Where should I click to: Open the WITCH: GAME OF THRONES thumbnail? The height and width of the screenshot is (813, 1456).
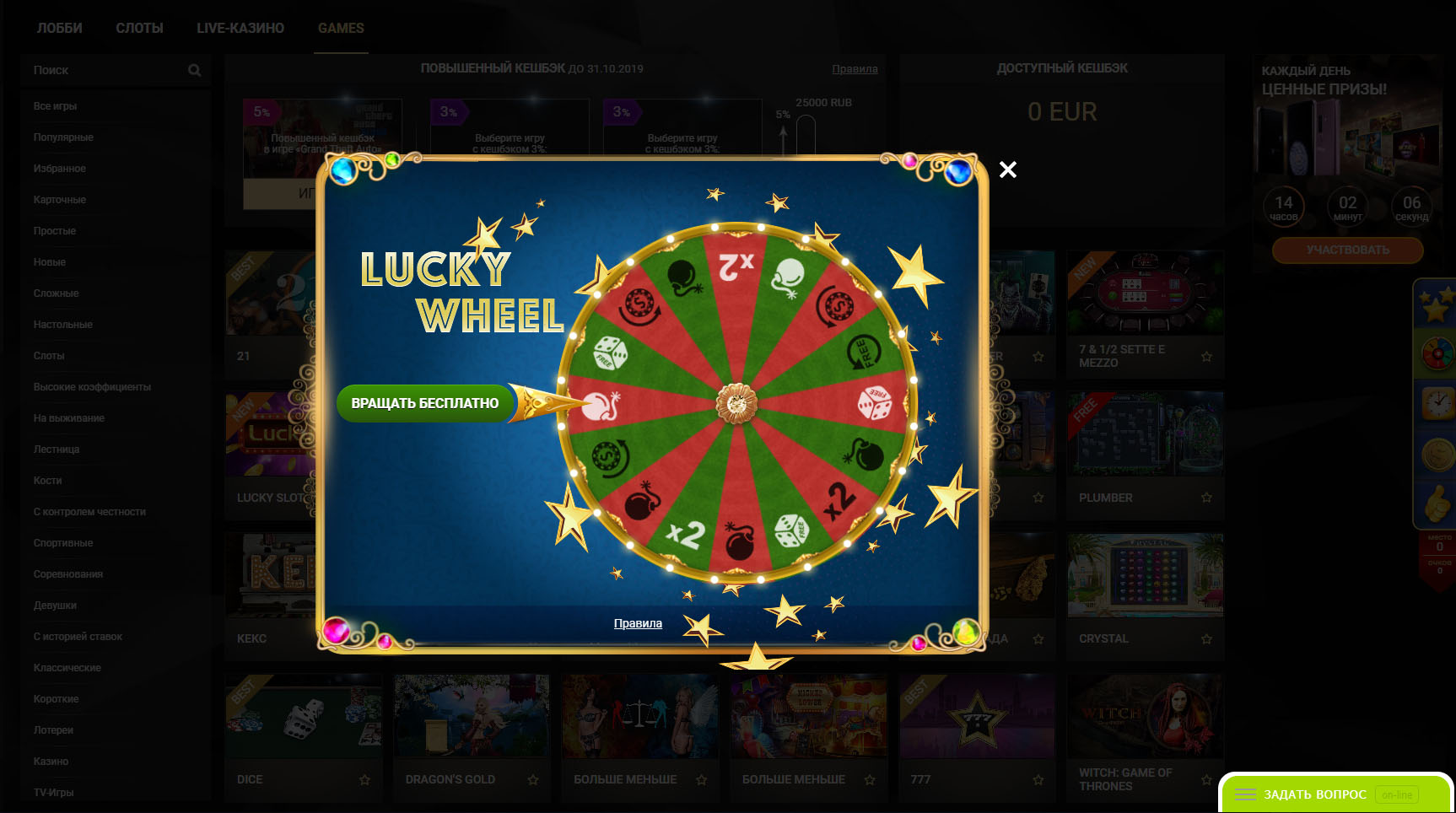pyautogui.click(x=1145, y=716)
